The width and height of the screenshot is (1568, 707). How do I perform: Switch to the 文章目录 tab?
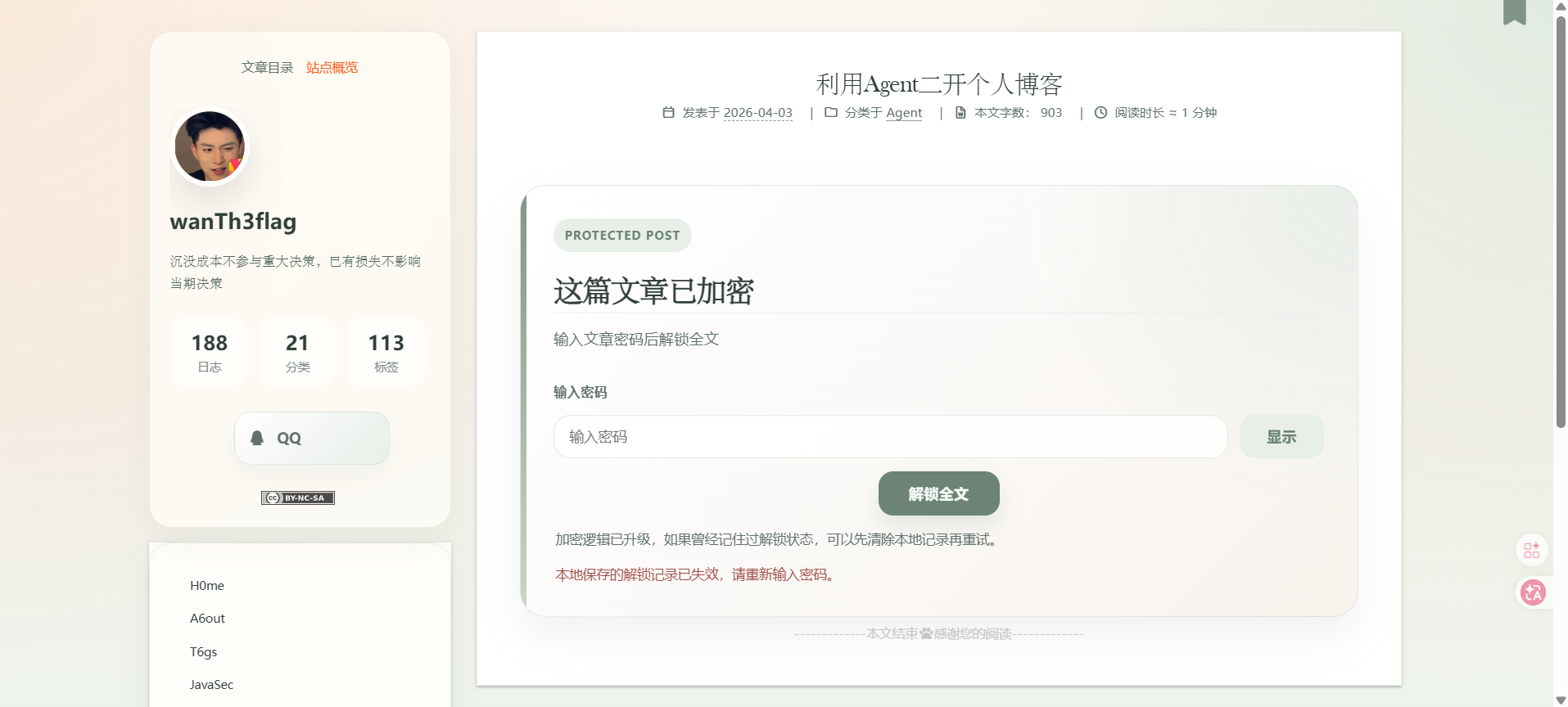coord(267,67)
